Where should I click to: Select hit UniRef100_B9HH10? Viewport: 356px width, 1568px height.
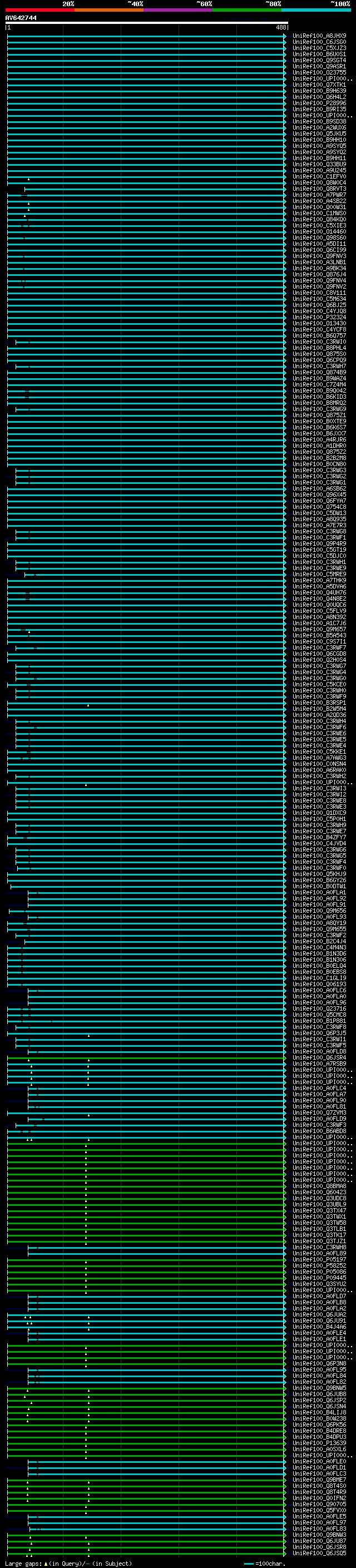[319, 140]
